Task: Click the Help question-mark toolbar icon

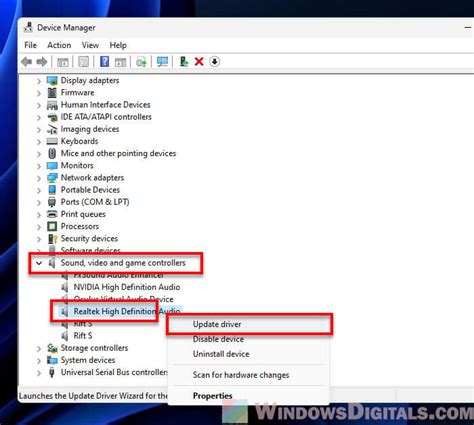Action: (104, 62)
